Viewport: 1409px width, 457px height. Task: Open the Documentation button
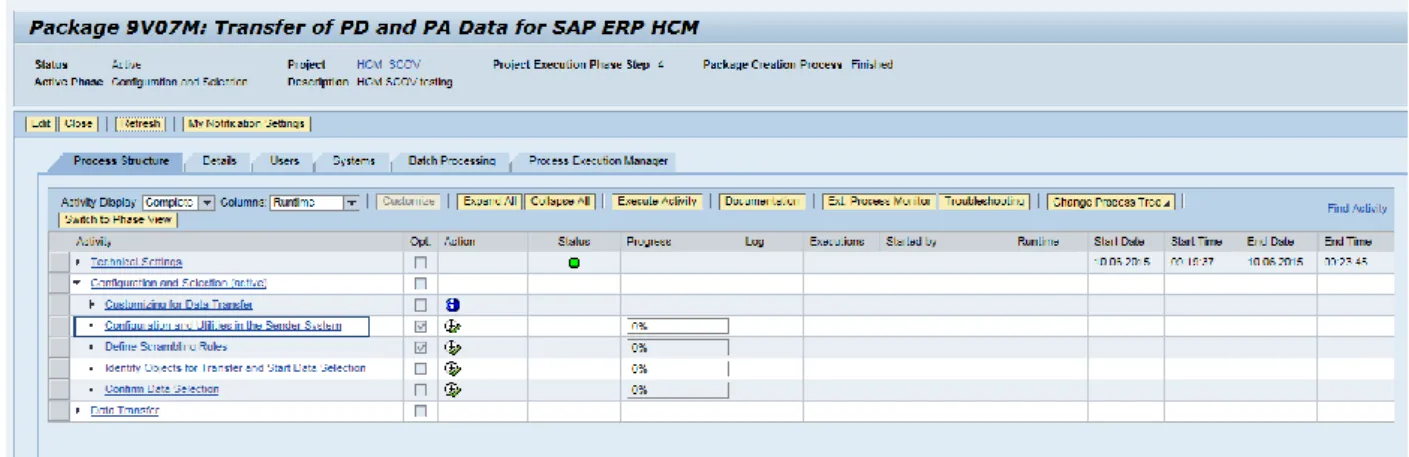click(x=763, y=202)
